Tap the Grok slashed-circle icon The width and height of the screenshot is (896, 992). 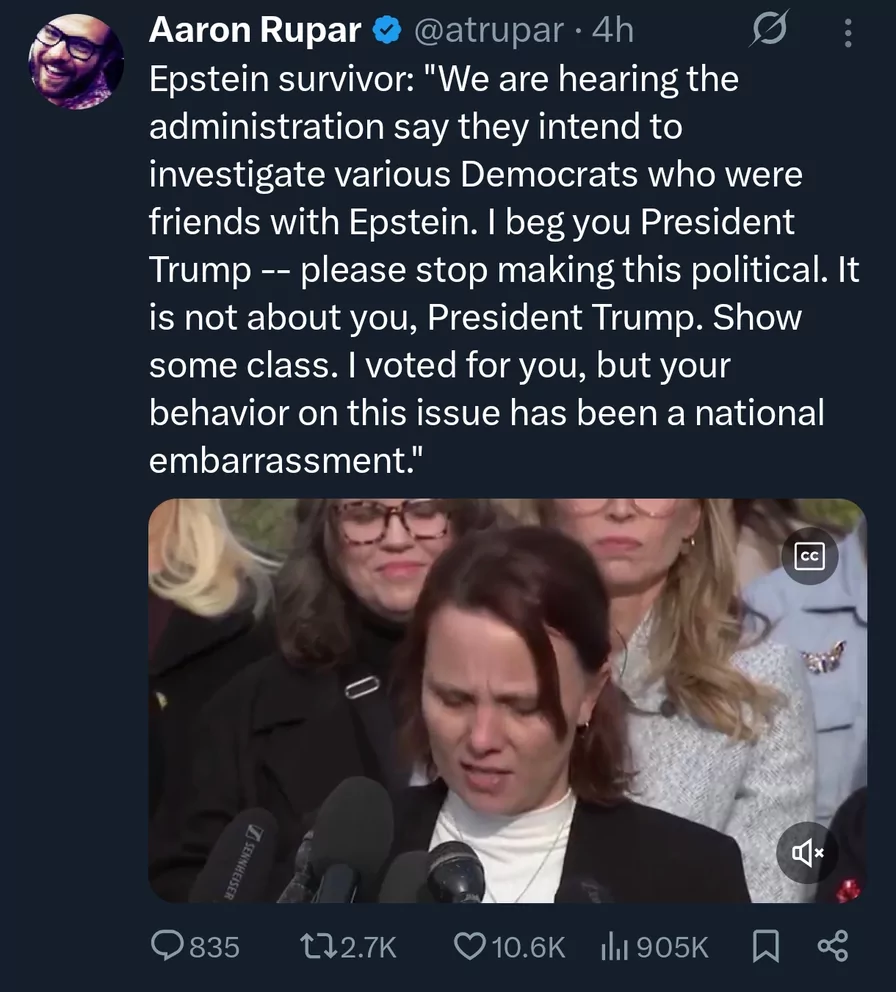tap(770, 31)
